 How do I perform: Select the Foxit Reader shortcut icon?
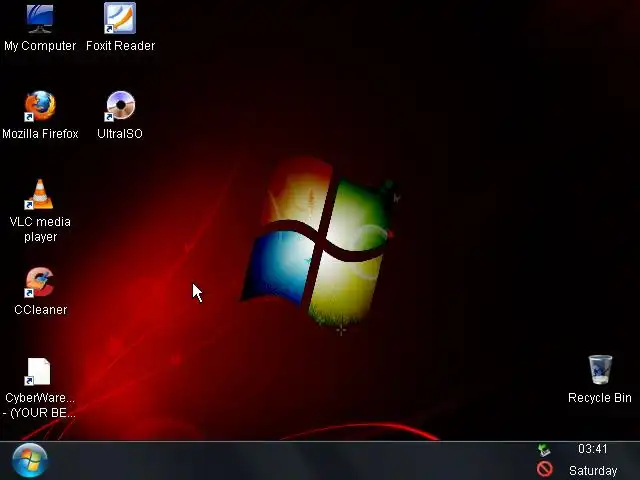click(x=120, y=18)
